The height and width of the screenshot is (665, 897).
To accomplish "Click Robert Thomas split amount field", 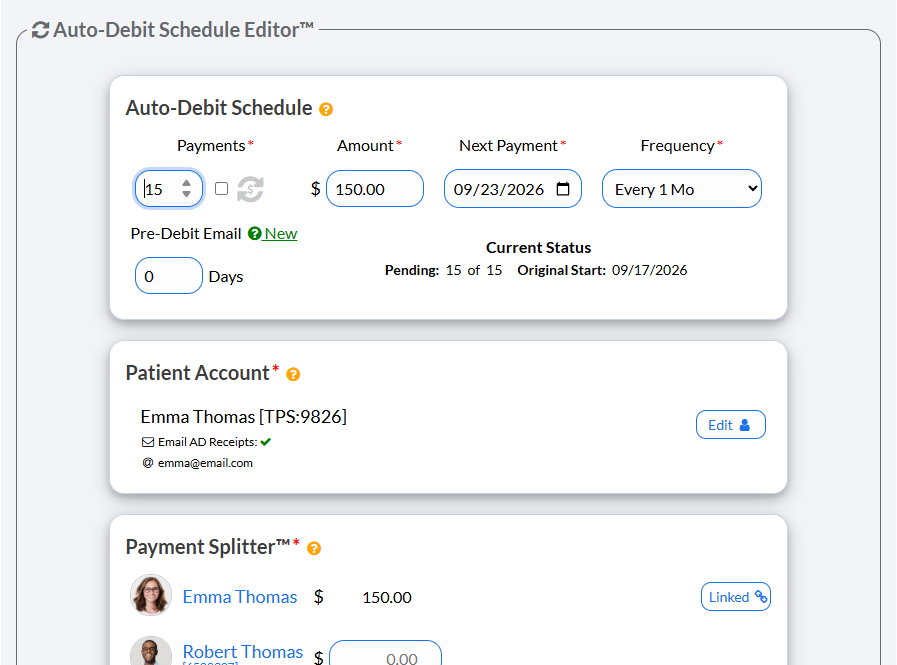I will pyautogui.click(x=386, y=653).
